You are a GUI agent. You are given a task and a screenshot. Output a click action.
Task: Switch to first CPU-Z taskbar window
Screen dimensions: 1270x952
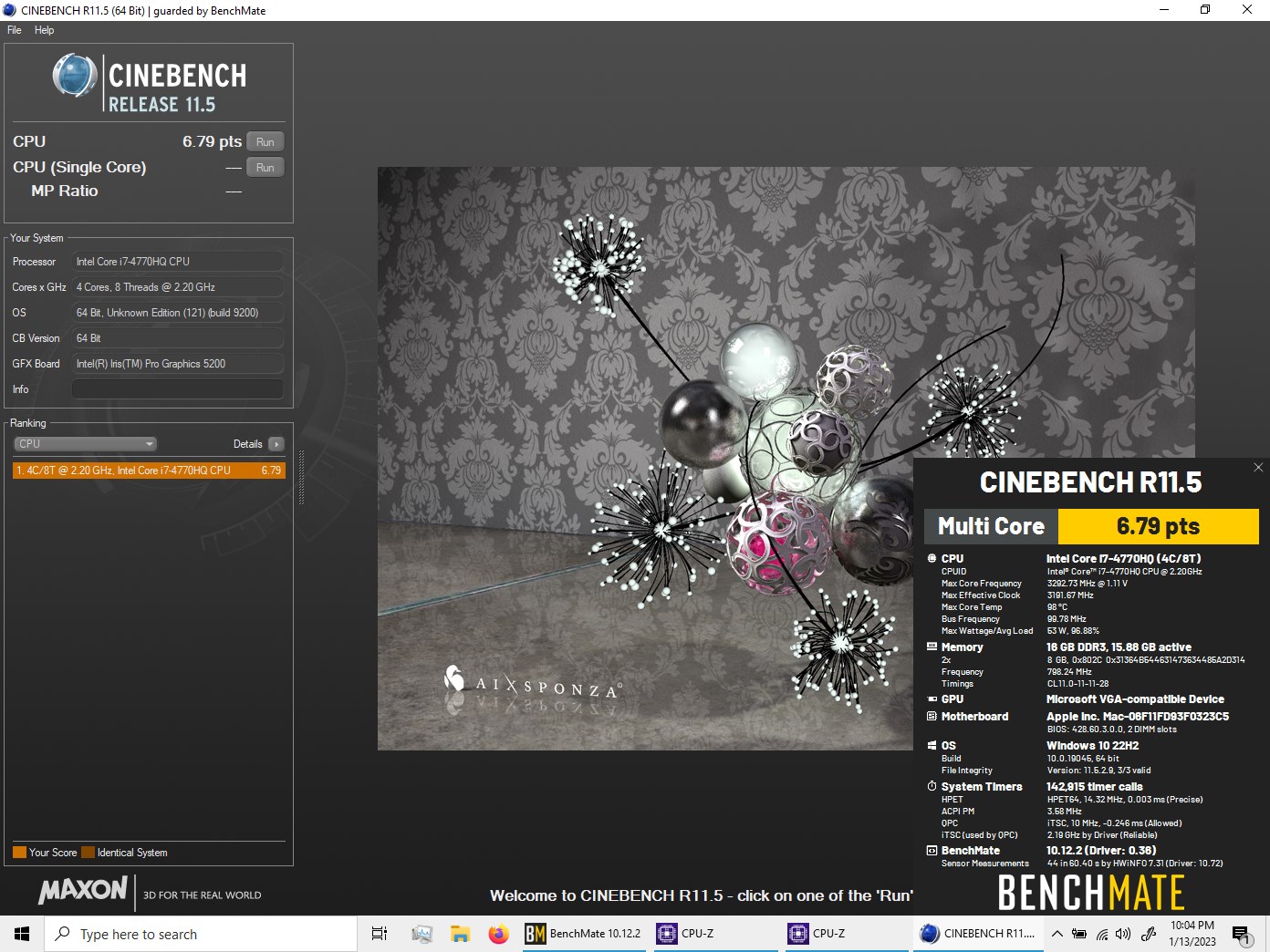(716, 934)
